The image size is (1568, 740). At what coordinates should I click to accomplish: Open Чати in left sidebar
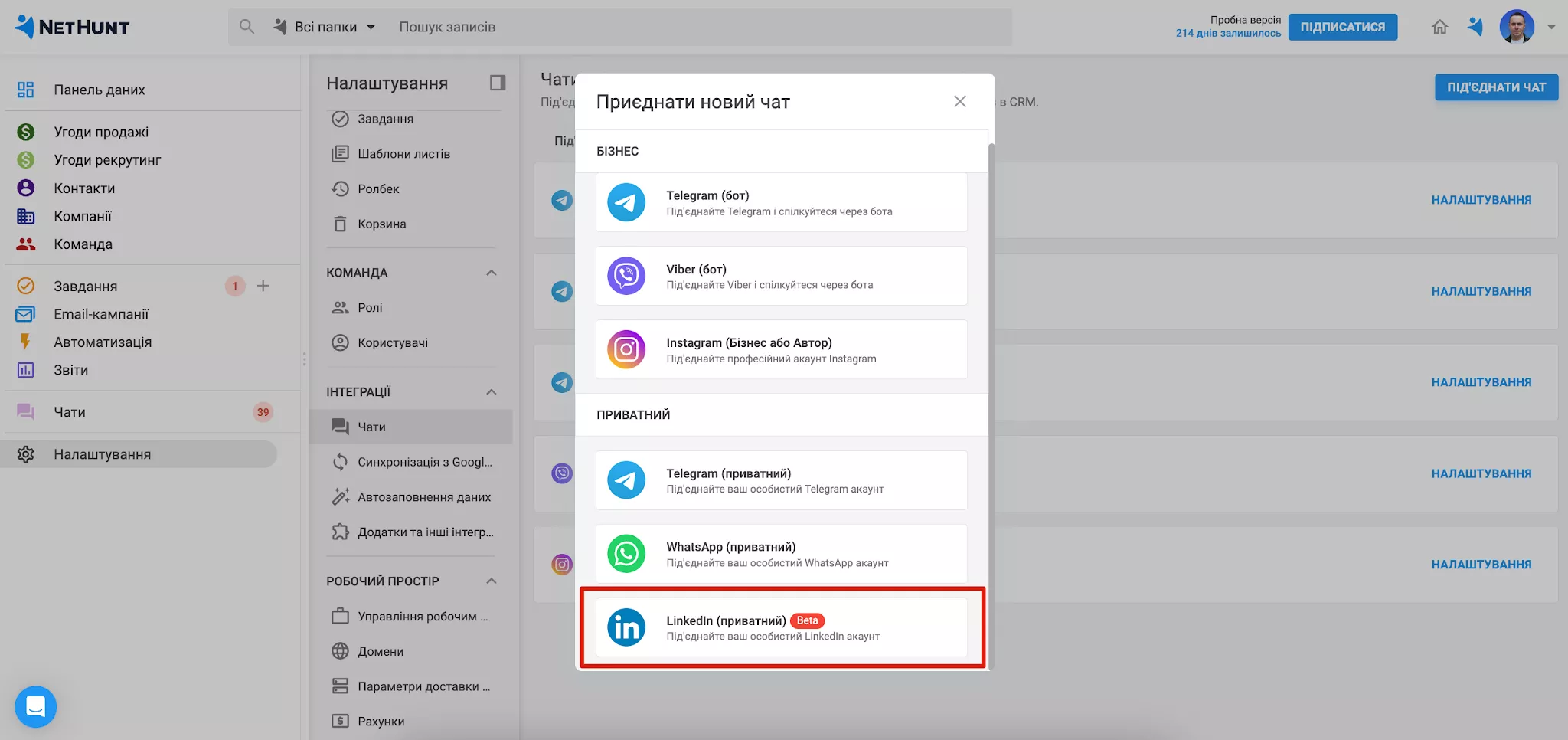point(69,412)
